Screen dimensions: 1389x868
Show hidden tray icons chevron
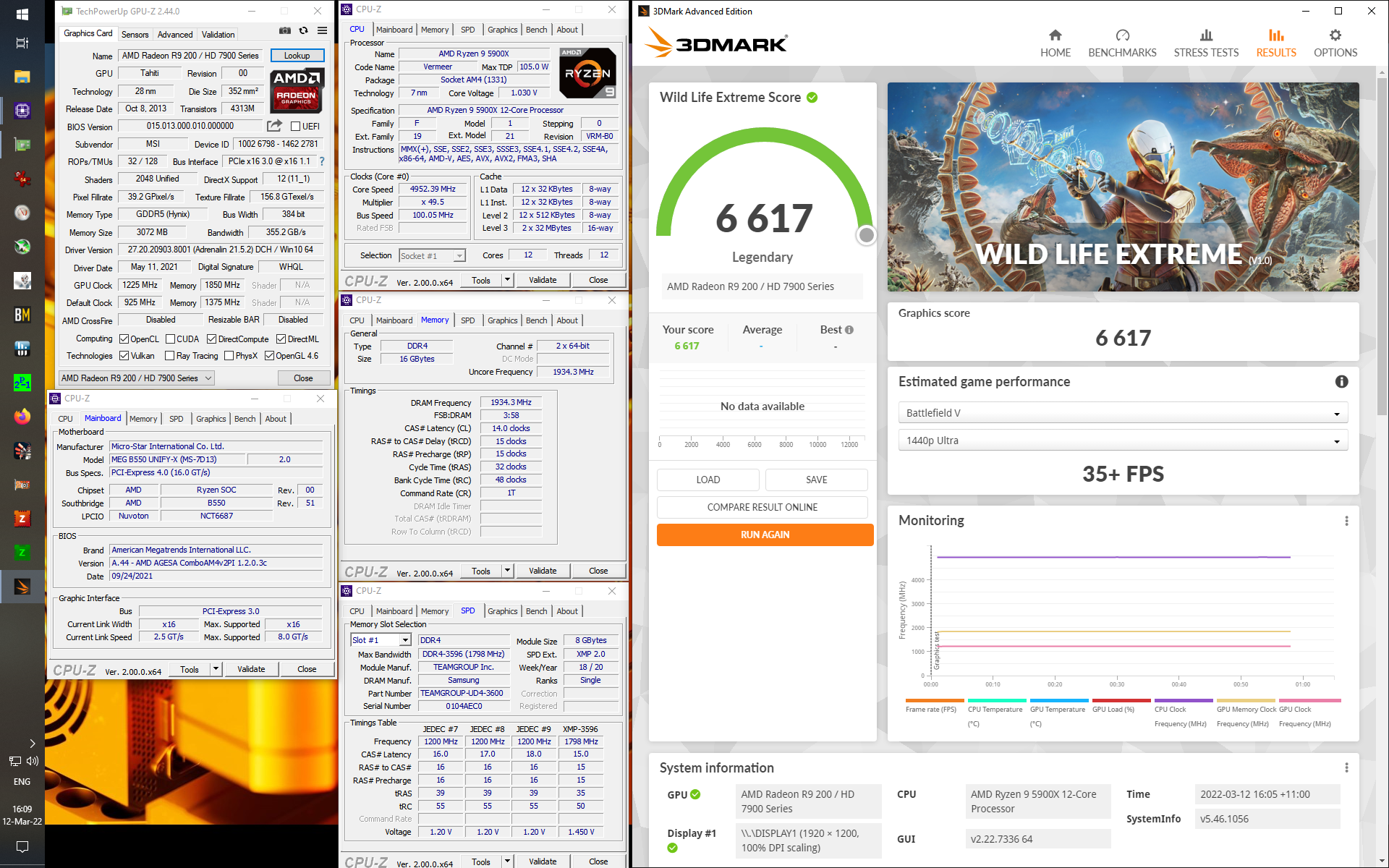point(33,743)
